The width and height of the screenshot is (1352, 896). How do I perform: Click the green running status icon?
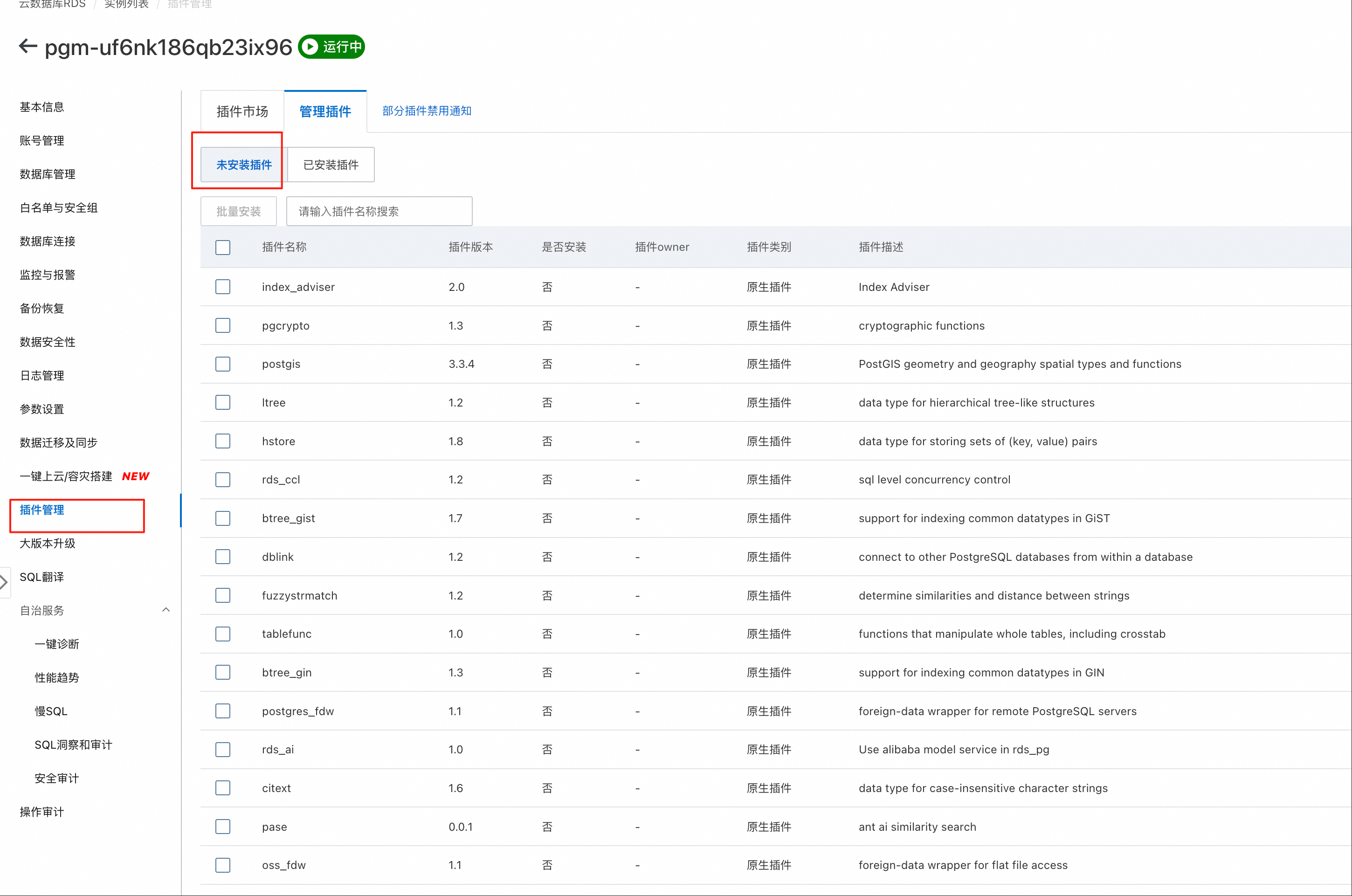coord(310,47)
